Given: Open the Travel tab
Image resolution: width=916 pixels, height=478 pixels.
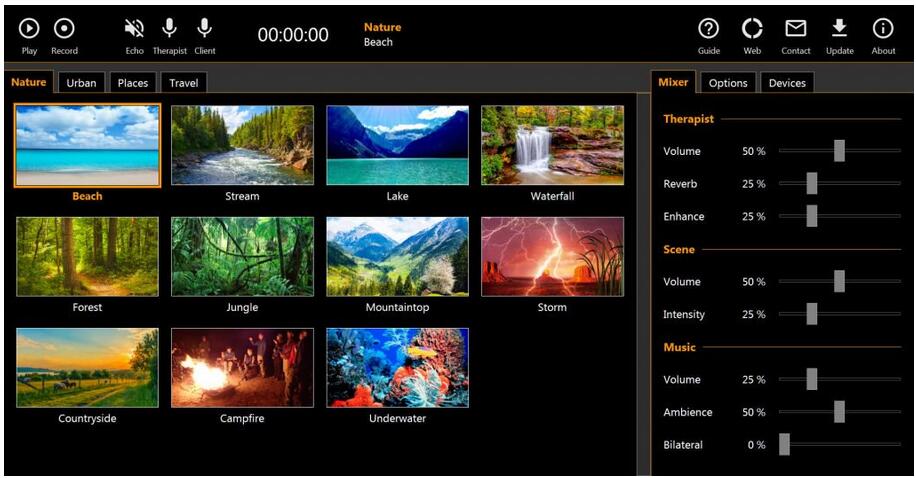Looking at the screenshot, I should pos(183,83).
